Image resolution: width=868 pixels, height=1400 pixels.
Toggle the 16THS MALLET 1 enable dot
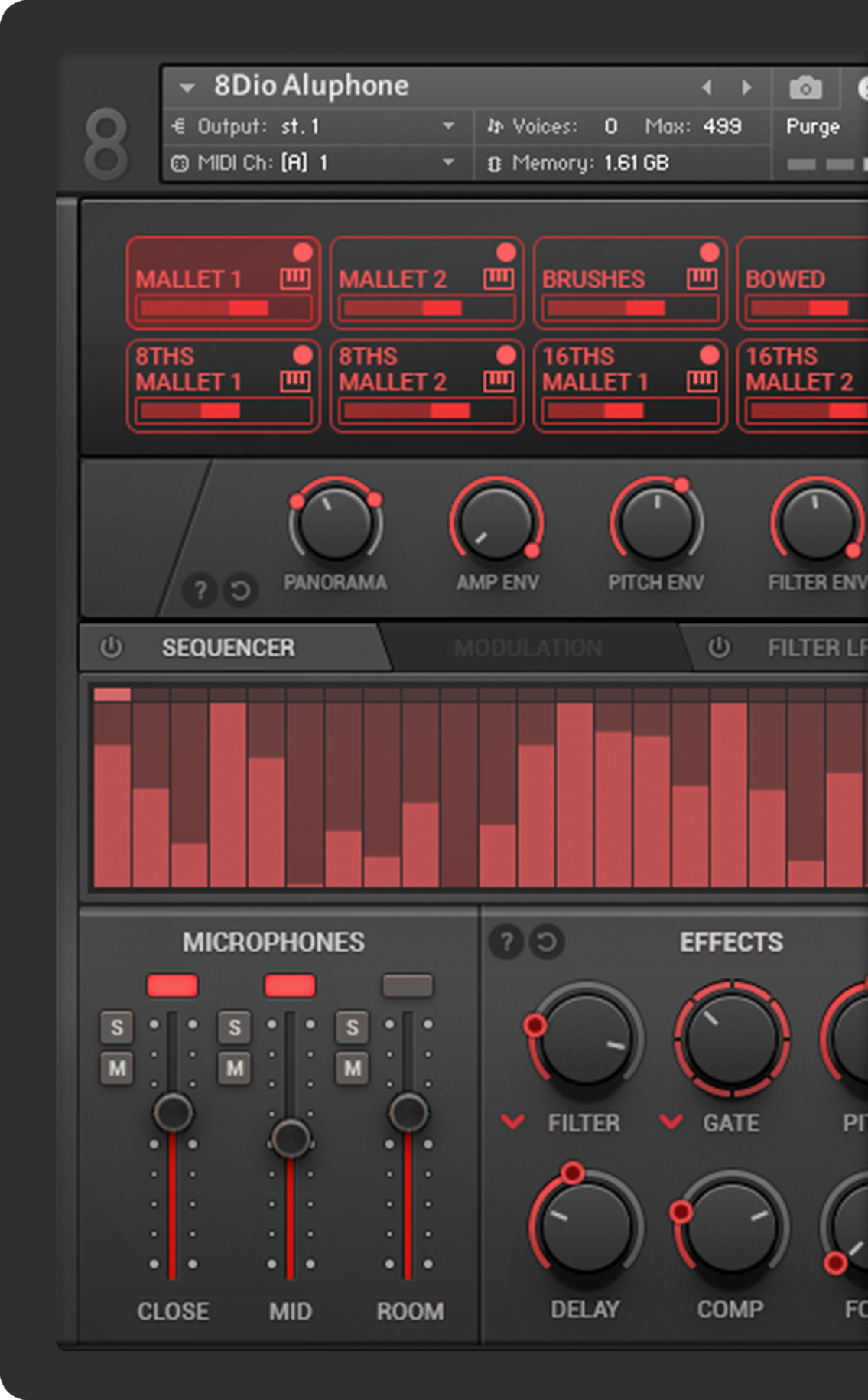[x=710, y=355]
